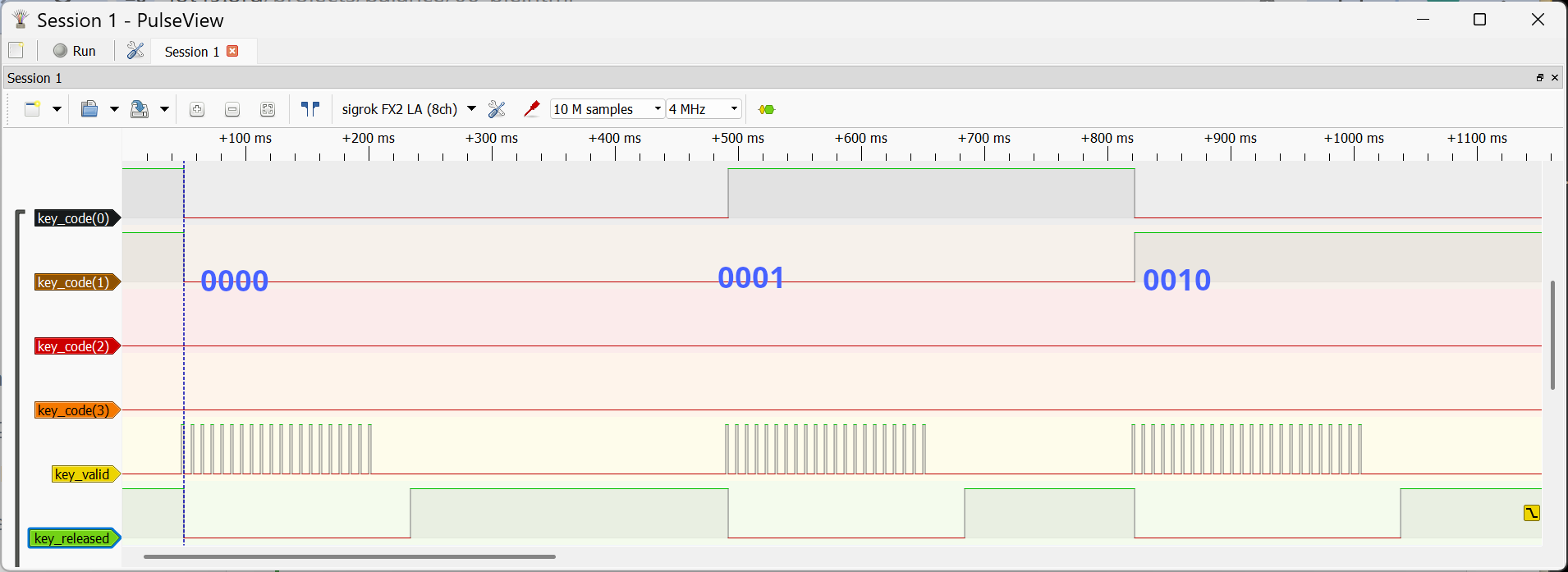
Task: Click the add protocol decoder icon
Action: tap(767, 109)
